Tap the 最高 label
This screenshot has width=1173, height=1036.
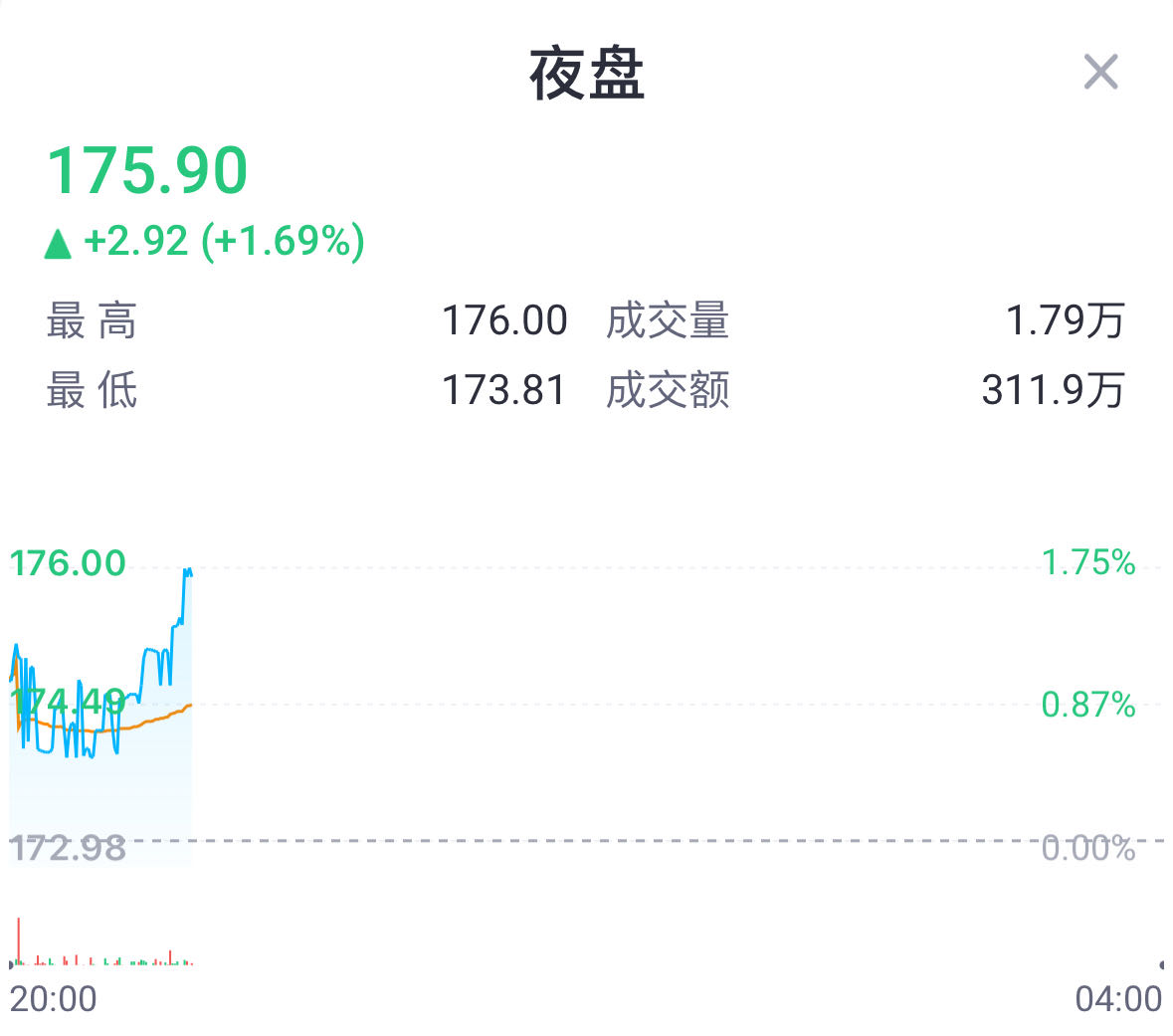point(92,321)
